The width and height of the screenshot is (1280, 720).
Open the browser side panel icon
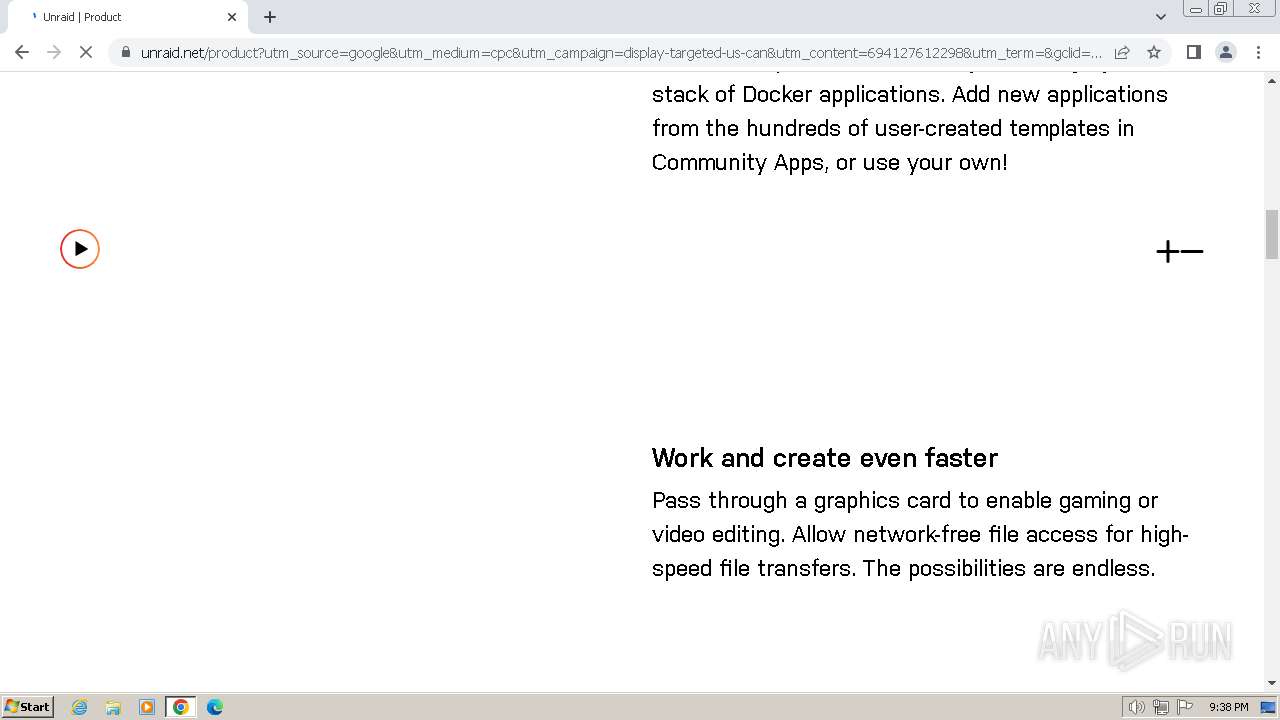pos(1193,52)
